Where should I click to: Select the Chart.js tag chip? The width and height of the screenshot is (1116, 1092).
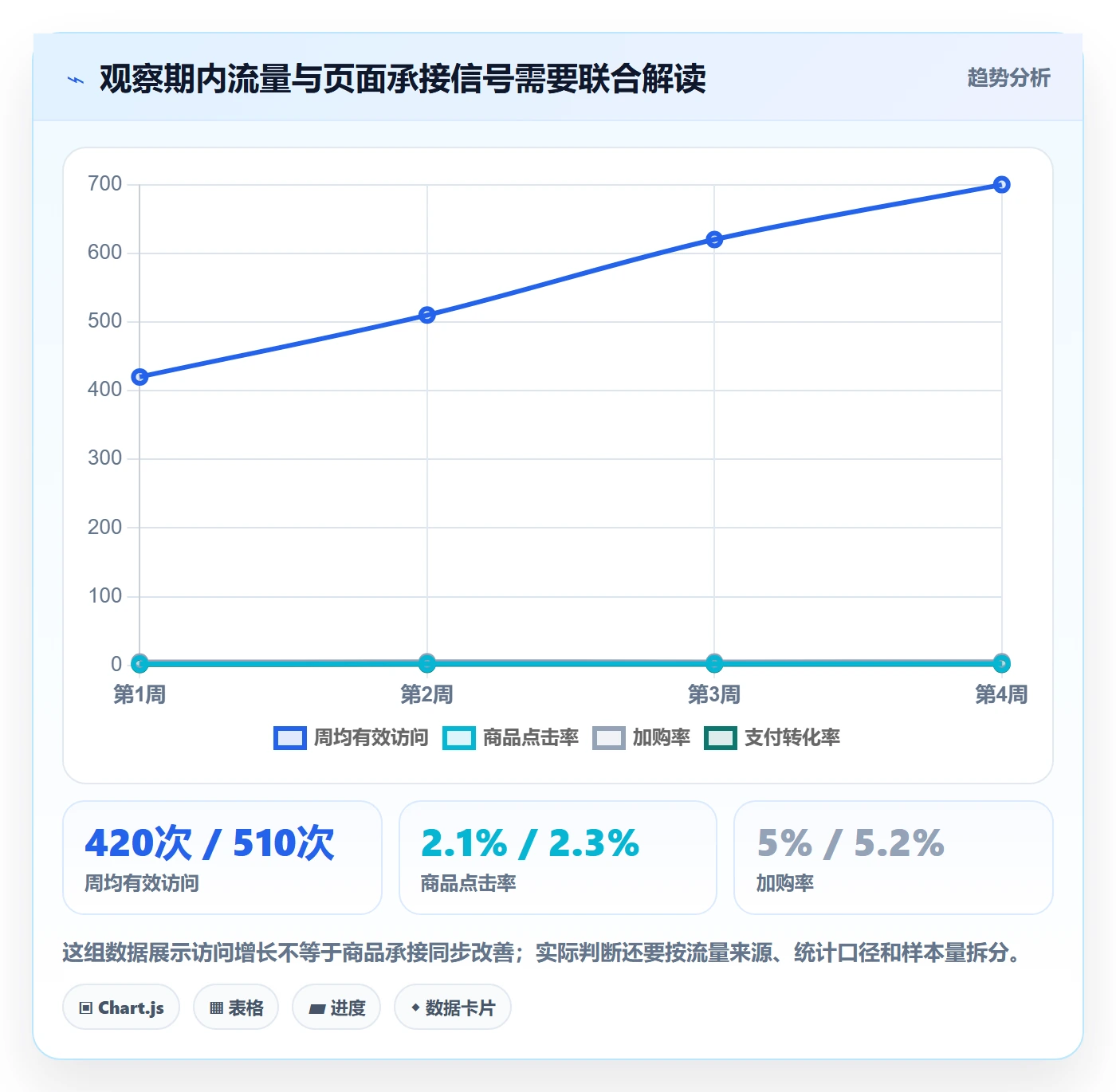coord(121,1008)
